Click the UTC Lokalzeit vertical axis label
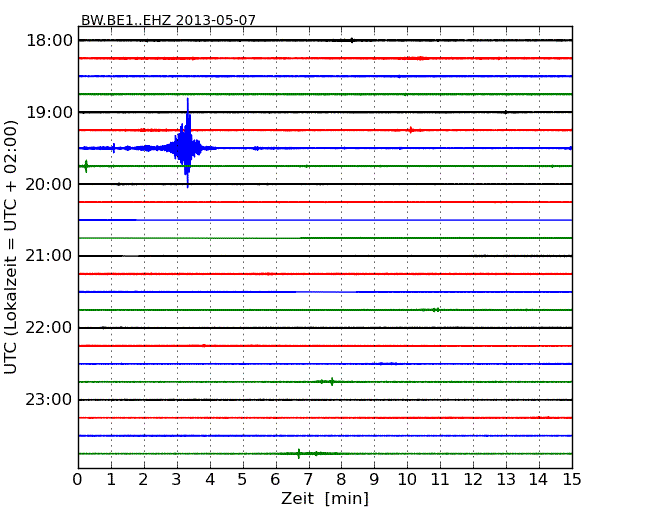650x520 pixels. [x=11, y=247]
